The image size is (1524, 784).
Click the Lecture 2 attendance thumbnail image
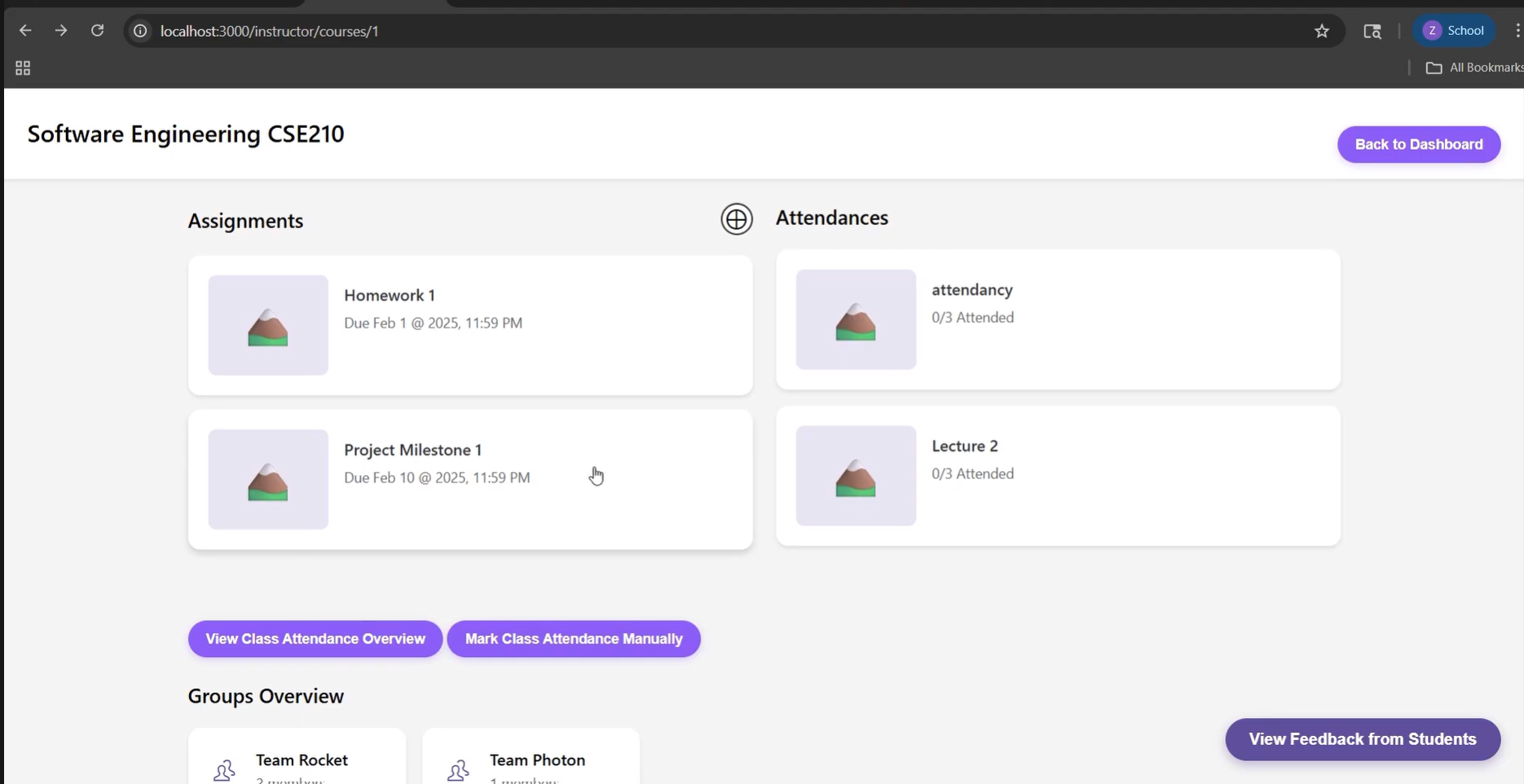pyautogui.click(x=854, y=476)
